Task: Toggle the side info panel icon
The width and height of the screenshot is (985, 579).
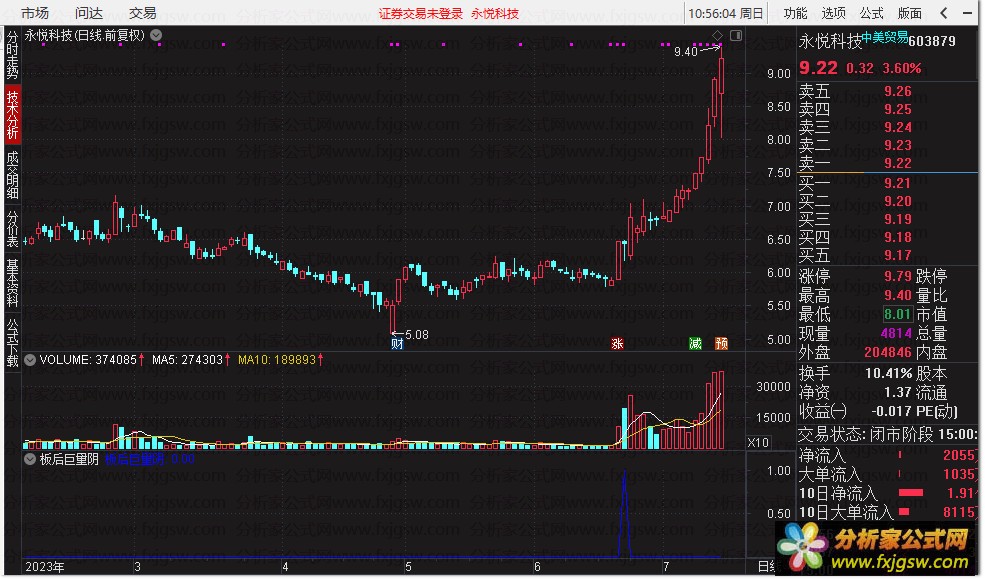Action: (x=736, y=36)
